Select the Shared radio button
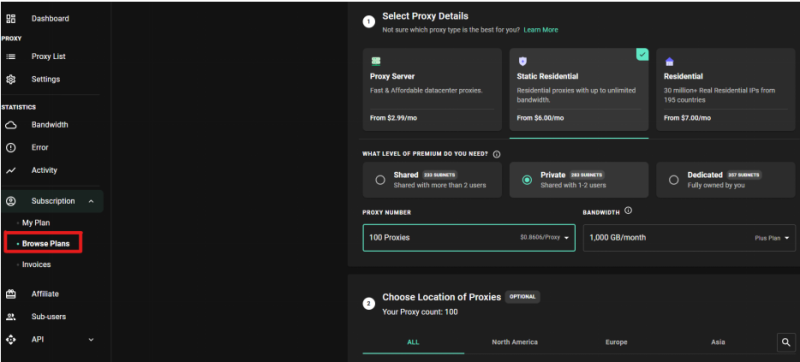 (x=380, y=180)
